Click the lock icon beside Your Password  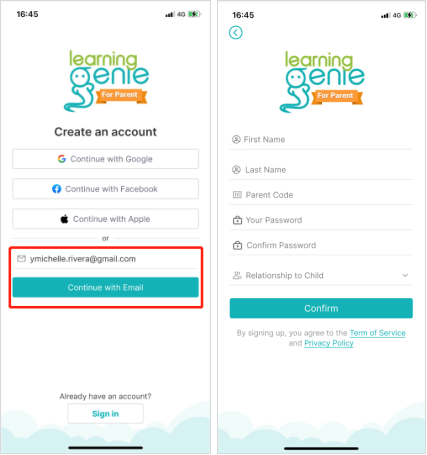(237, 220)
